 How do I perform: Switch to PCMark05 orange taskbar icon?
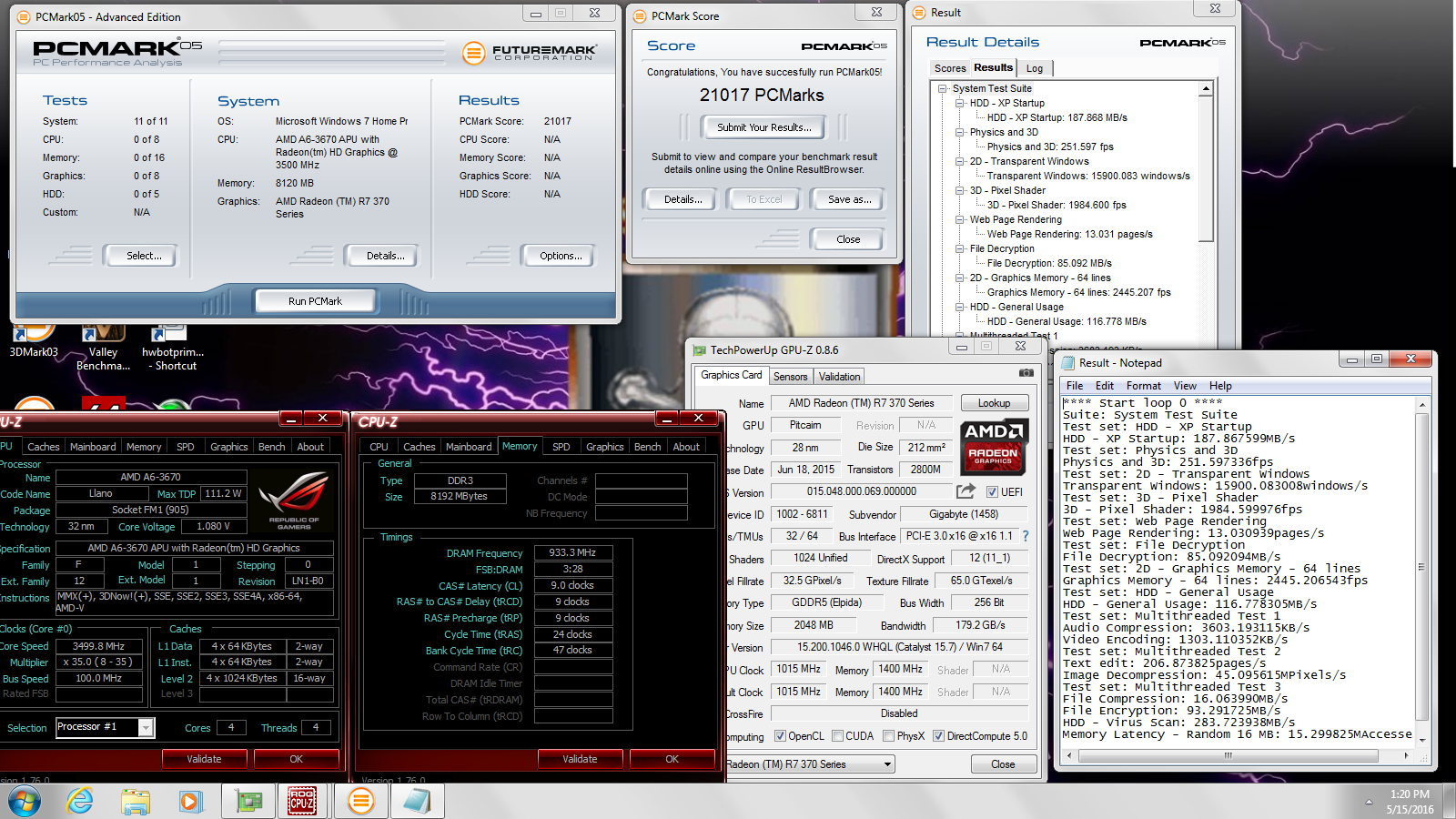[x=361, y=802]
